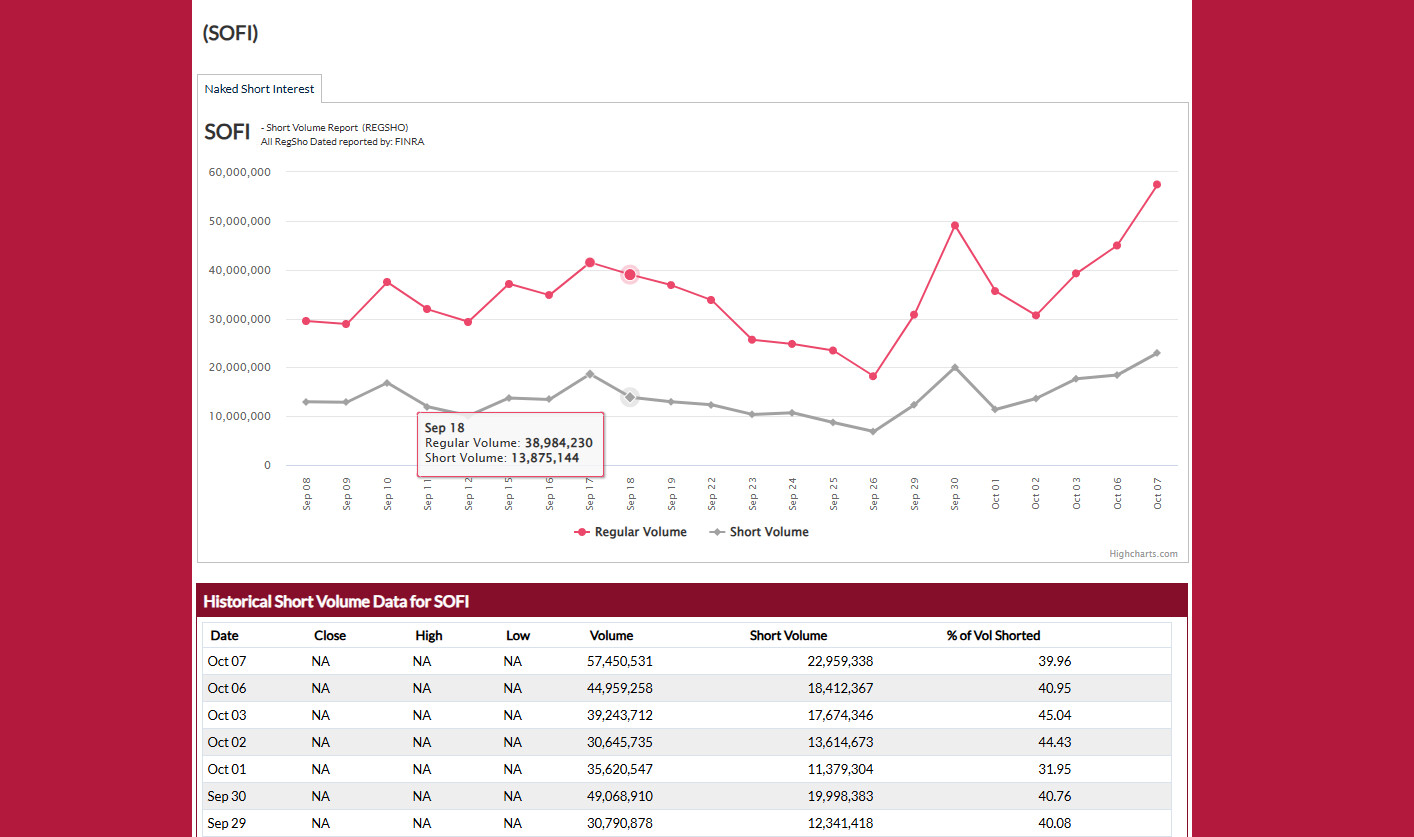Viewport: 1414px width, 837px height.
Task: Toggle Short Volume series in chart legend
Action: point(759,532)
